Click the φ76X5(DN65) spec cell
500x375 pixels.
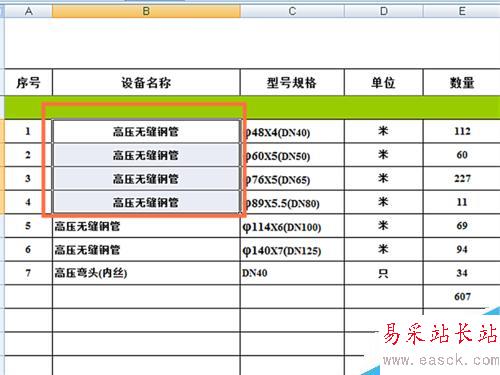tap(292, 179)
